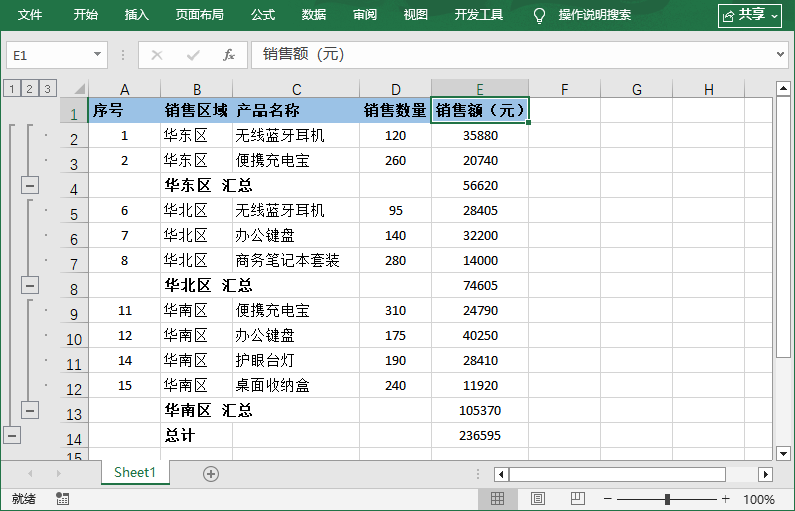Open the 插入 ribbon tab

(137, 15)
